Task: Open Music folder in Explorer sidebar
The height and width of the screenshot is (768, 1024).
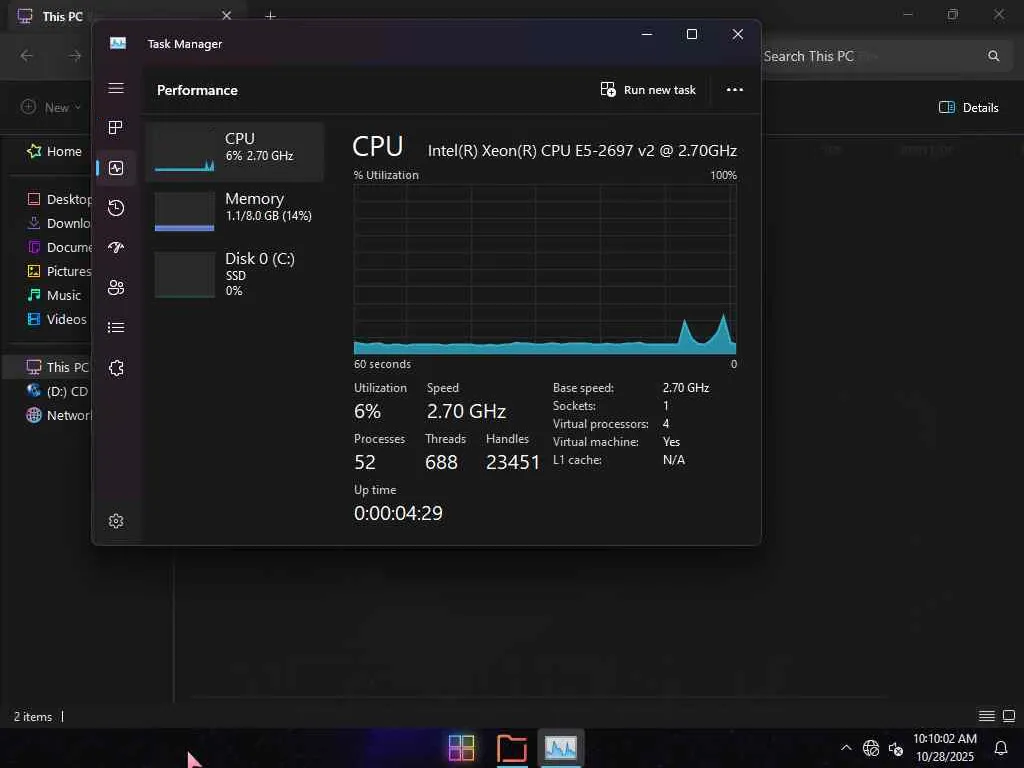Action: point(54,295)
